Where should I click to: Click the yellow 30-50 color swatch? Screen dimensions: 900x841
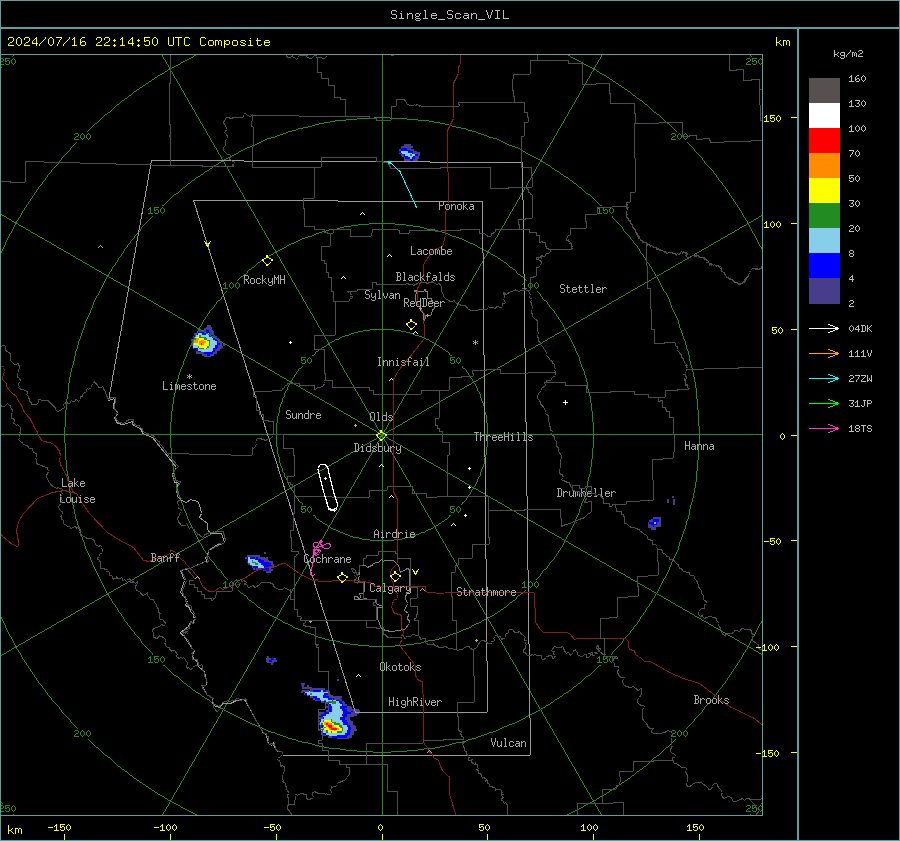coord(824,191)
